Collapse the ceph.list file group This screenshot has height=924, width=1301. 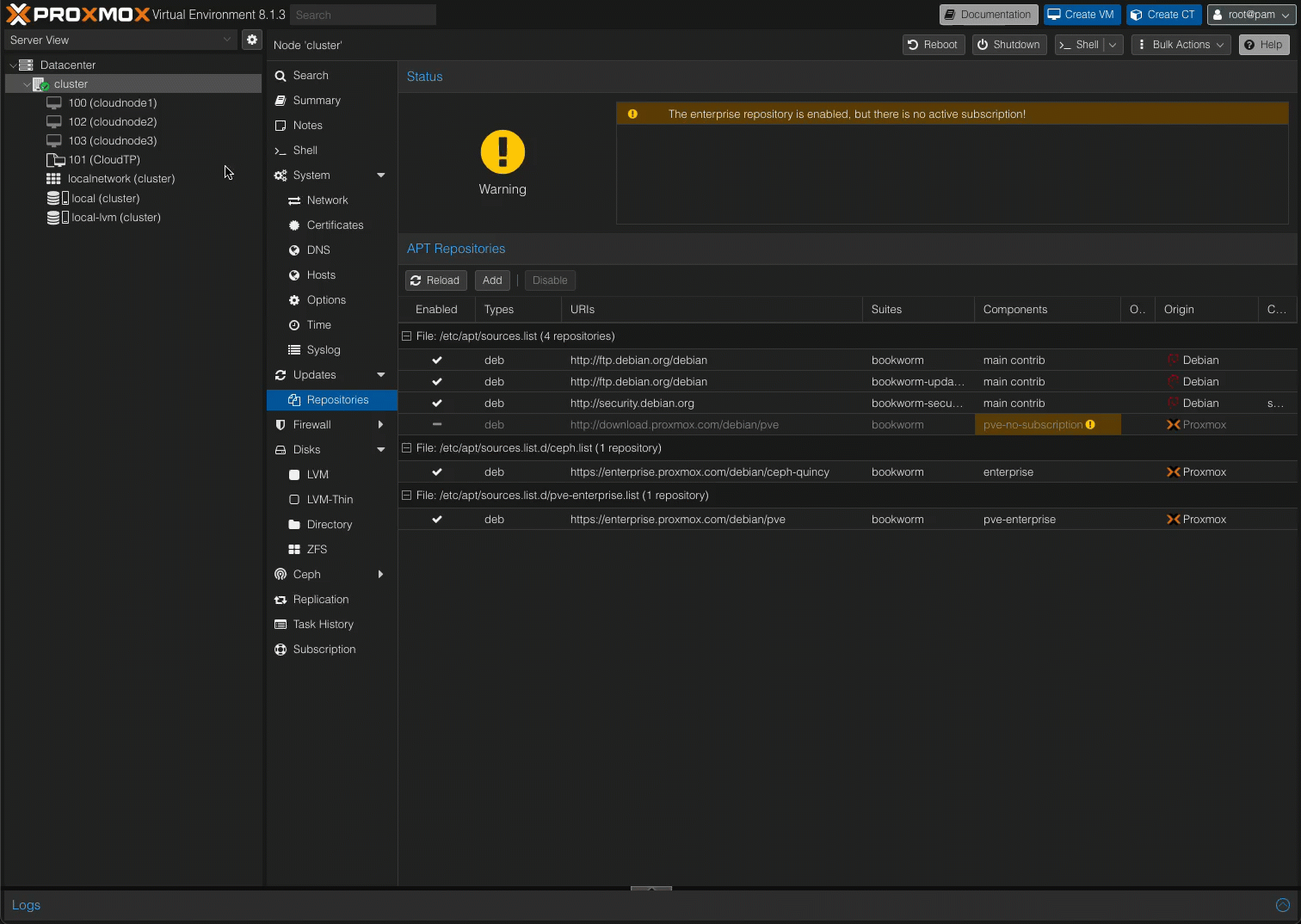coord(407,448)
